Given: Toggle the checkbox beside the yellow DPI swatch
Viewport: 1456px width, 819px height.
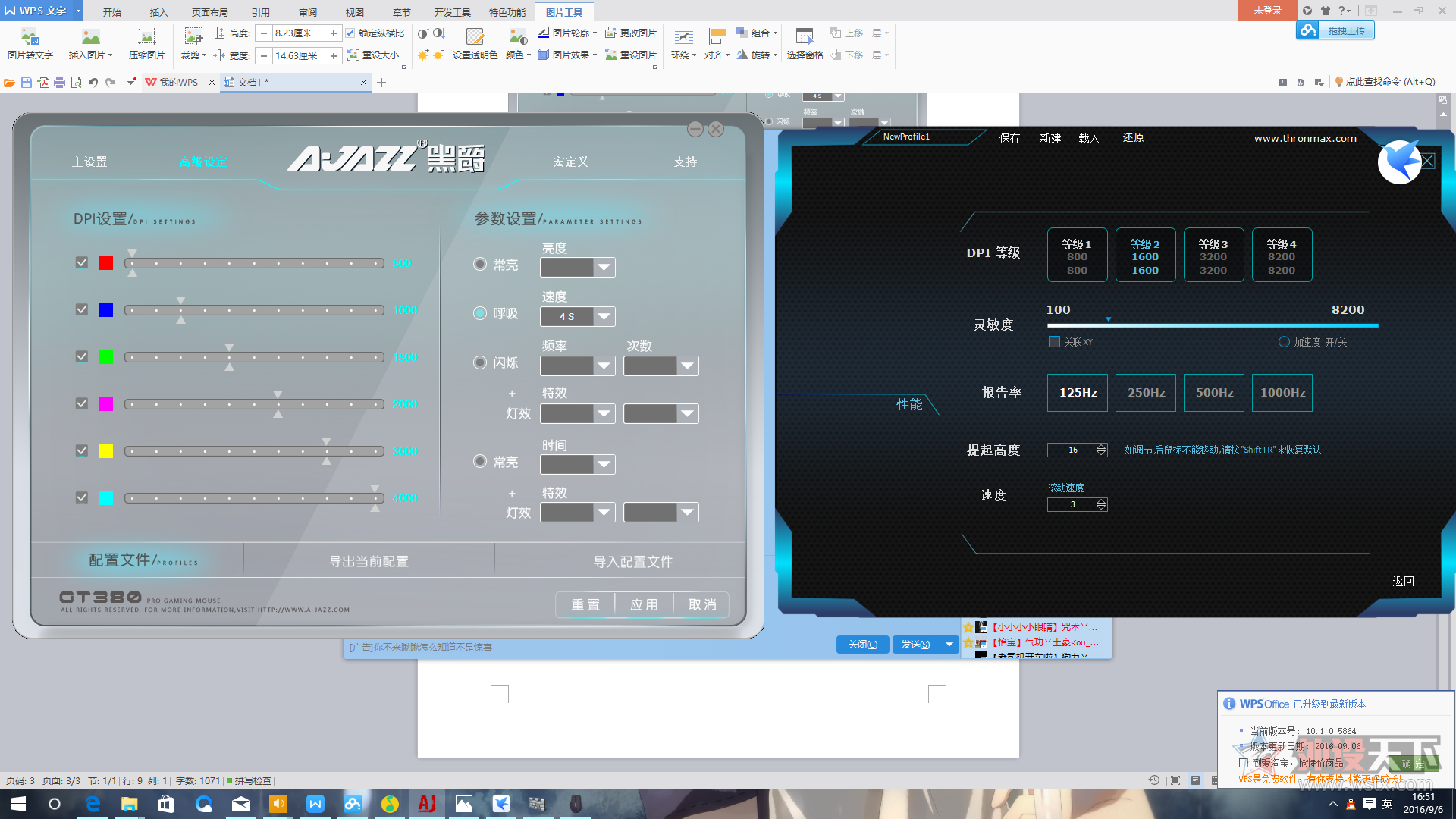Looking at the screenshot, I should pos(82,450).
